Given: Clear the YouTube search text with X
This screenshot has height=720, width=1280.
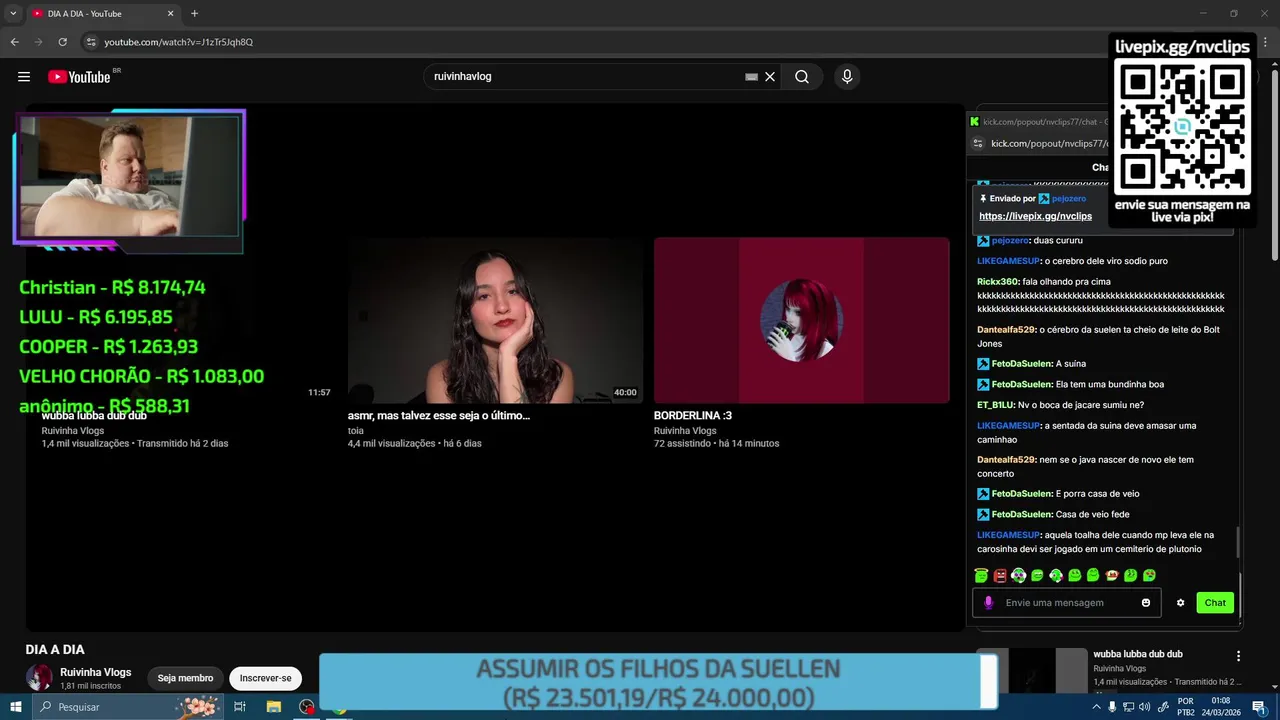Looking at the screenshot, I should (770, 77).
